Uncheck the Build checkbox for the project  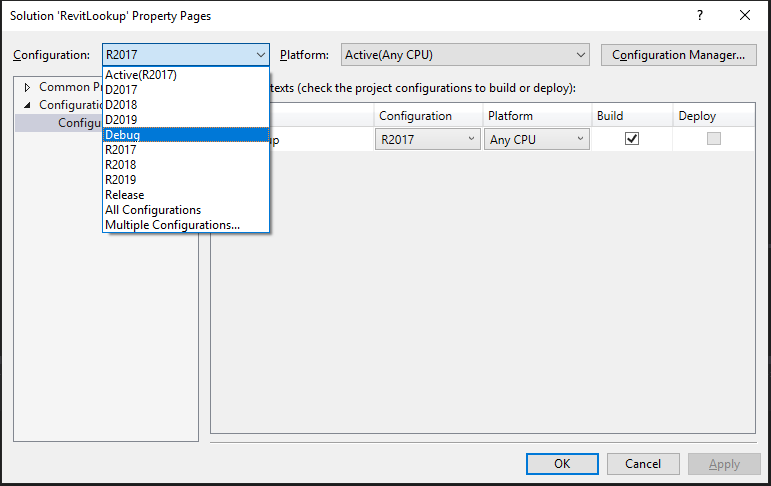tap(632, 139)
